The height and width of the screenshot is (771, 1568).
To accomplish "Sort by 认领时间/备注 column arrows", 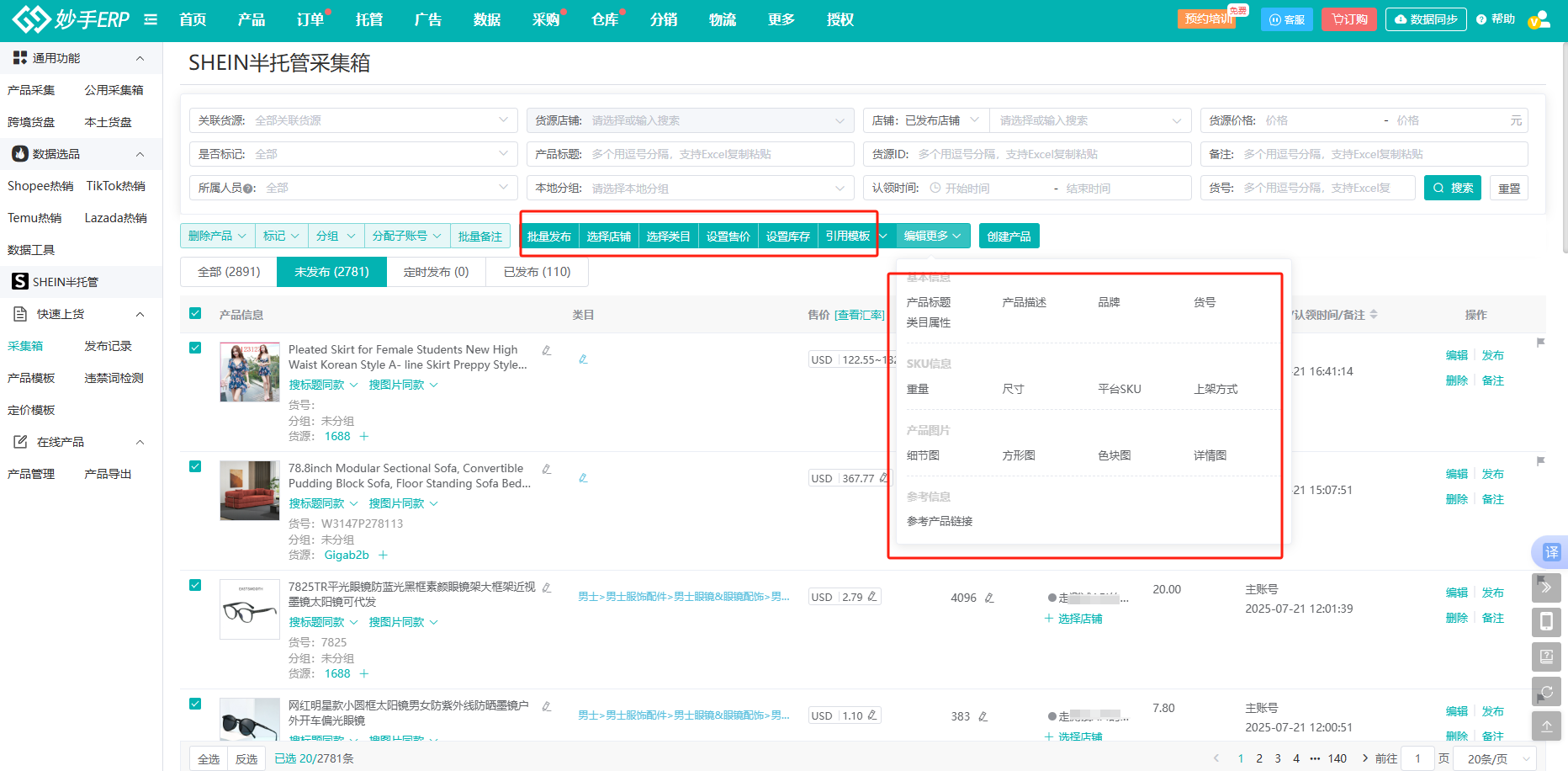I will coord(1374,314).
